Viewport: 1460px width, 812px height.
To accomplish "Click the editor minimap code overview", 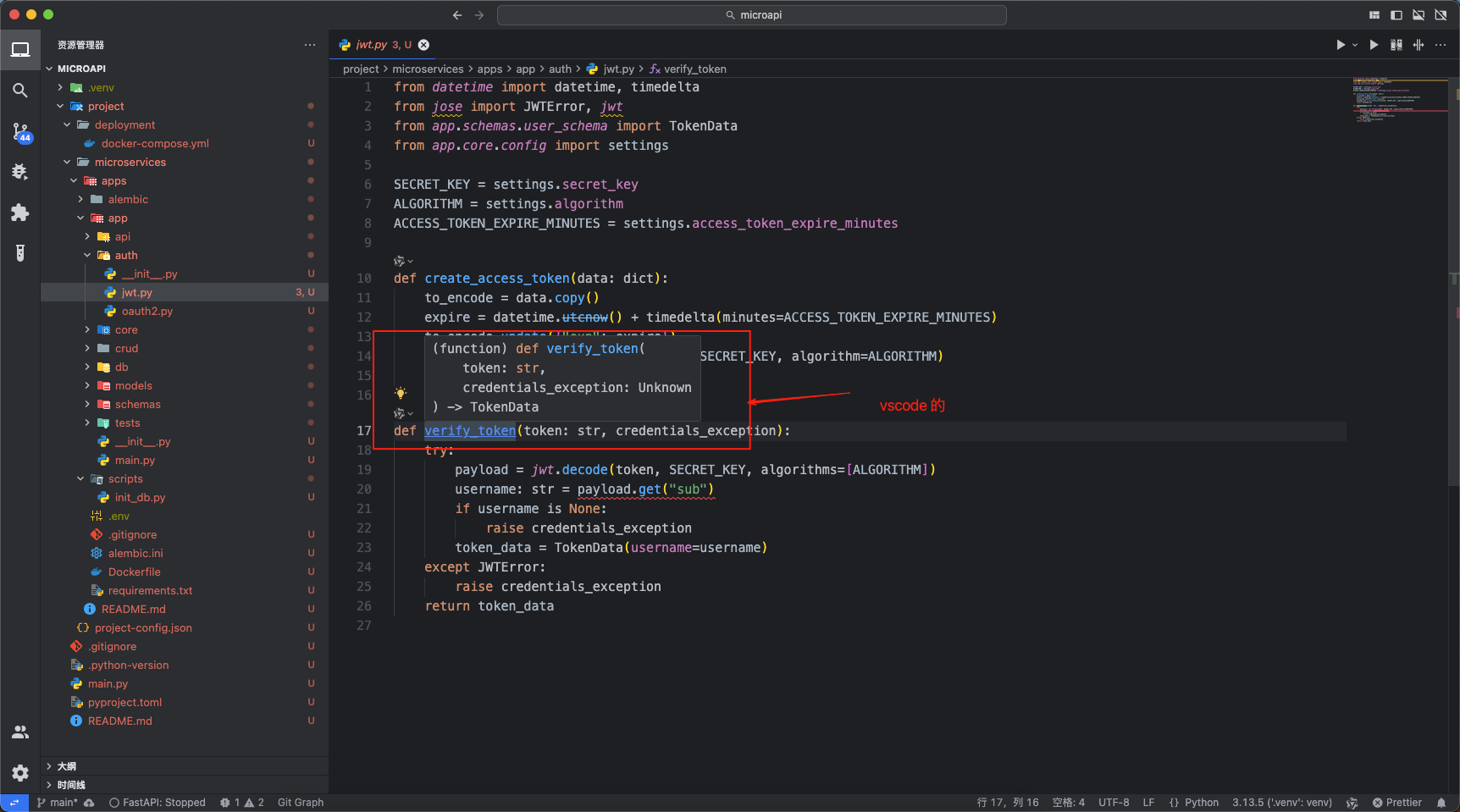I will [1400, 101].
